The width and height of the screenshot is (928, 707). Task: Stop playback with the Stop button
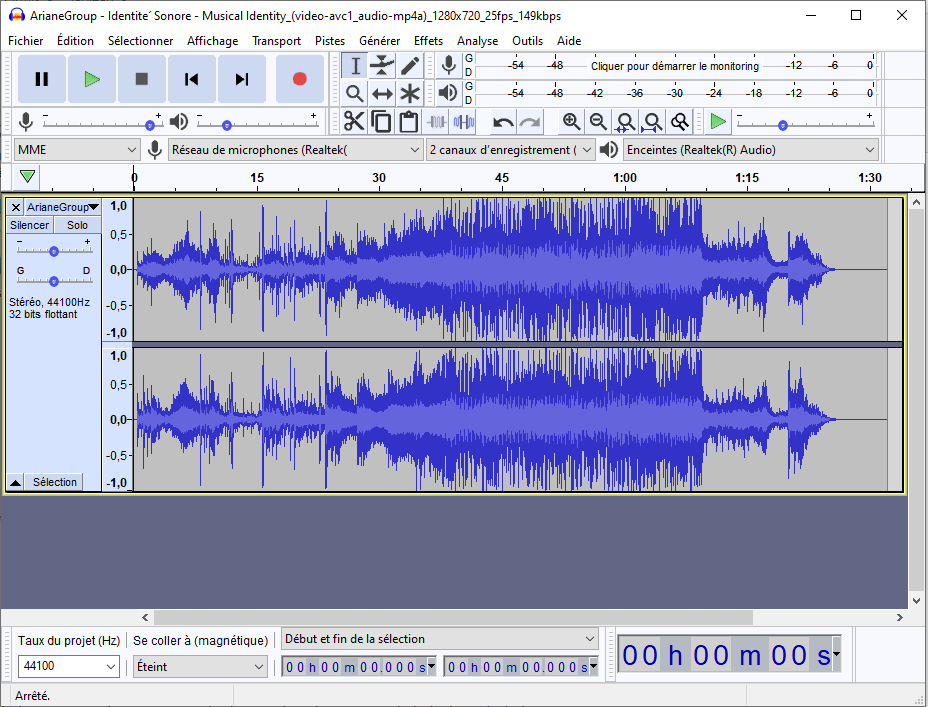pyautogui.click(x=141, y=79)
